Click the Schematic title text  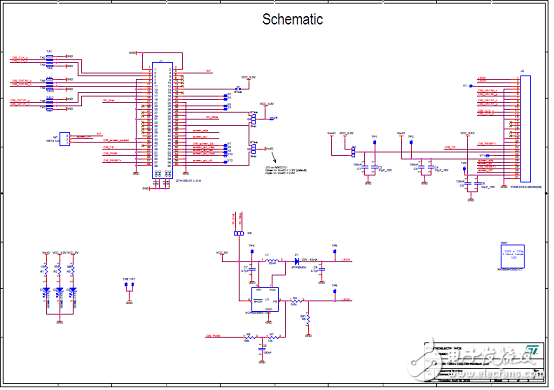tap(293, 19)
